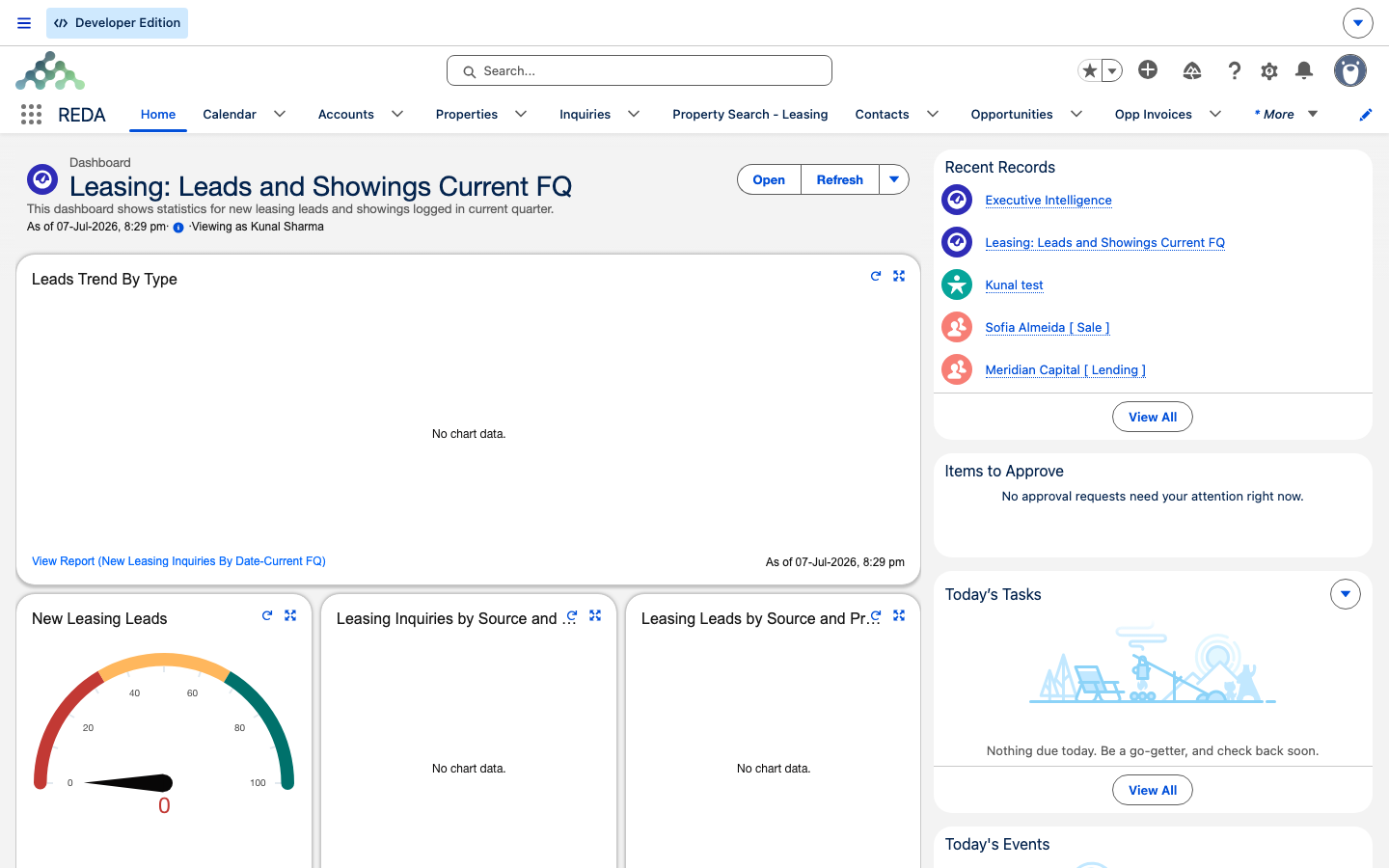Screen dimensions: 1389x868
Task: Expand the New Leasing Leads gauge
Action: 290,615
